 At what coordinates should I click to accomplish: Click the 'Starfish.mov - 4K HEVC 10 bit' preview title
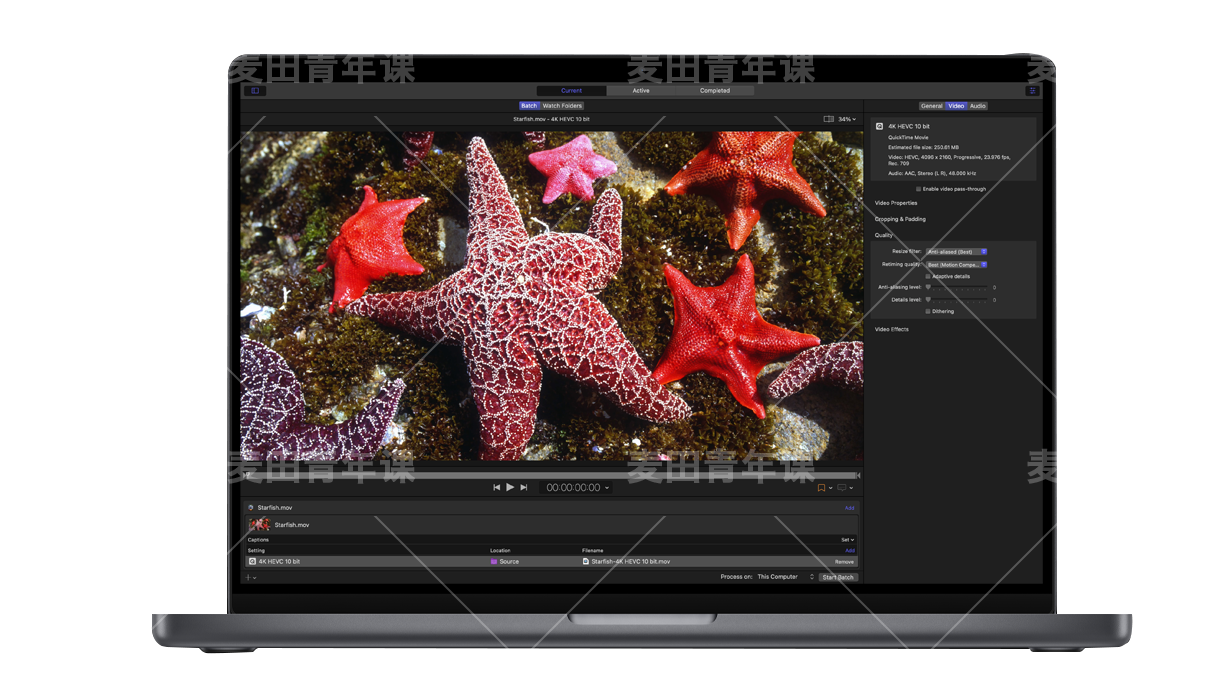(551, 119)
